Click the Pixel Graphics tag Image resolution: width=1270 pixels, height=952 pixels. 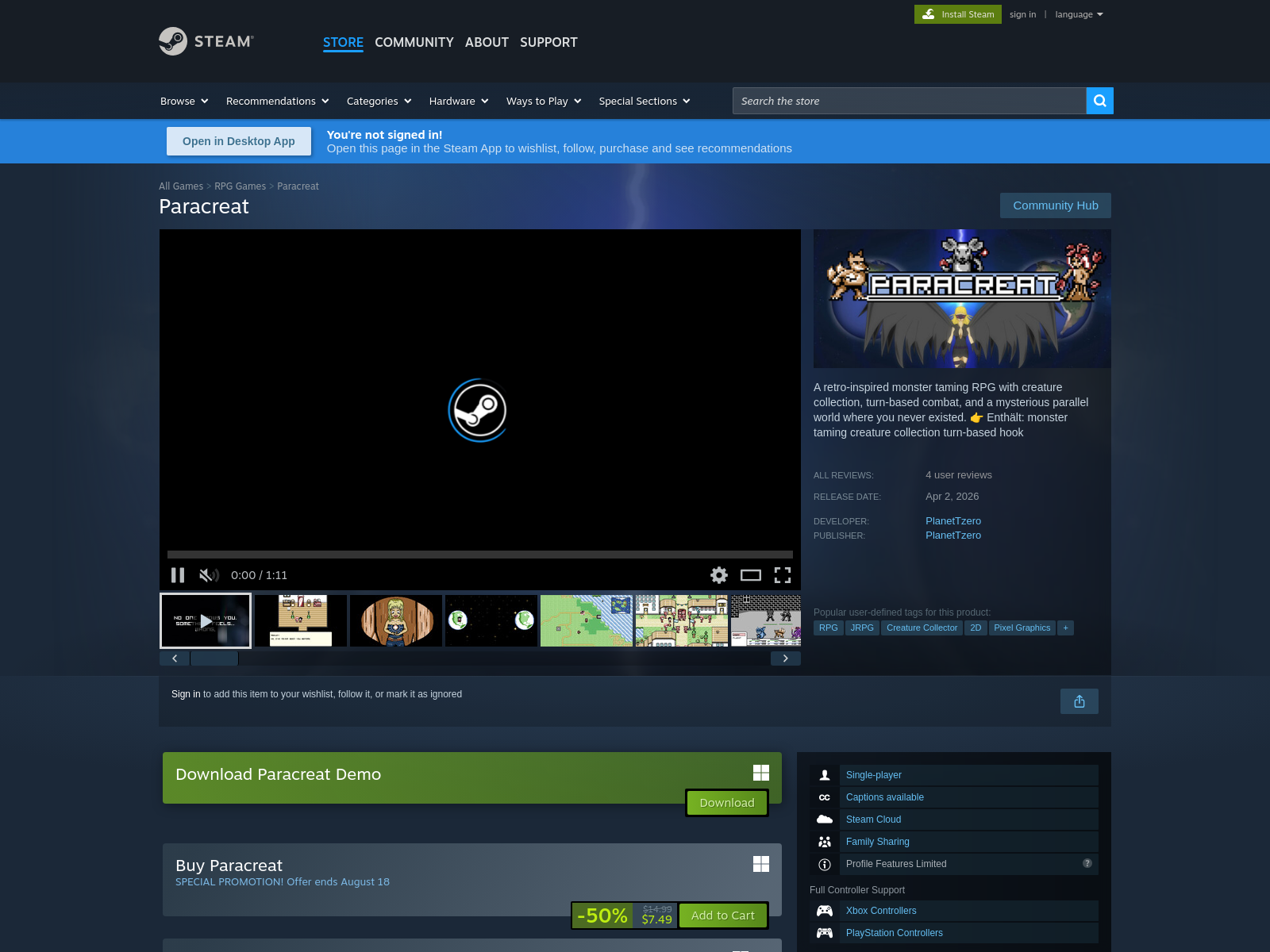(1022, 628)
